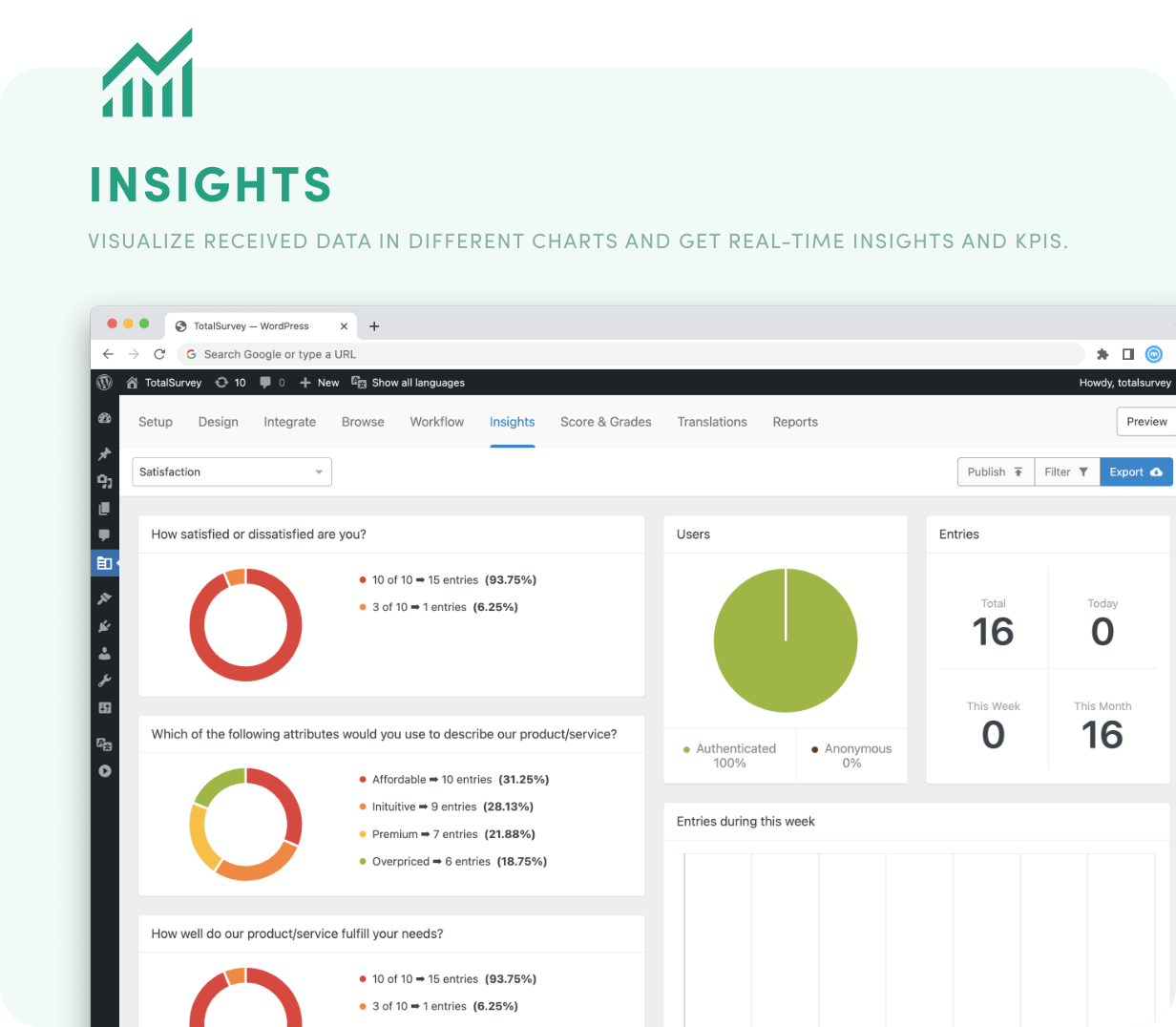Switch to the Workflow tab
Image resolution: width=1176 pixels, height=1027 pixels.
click(x=437, y=422)
